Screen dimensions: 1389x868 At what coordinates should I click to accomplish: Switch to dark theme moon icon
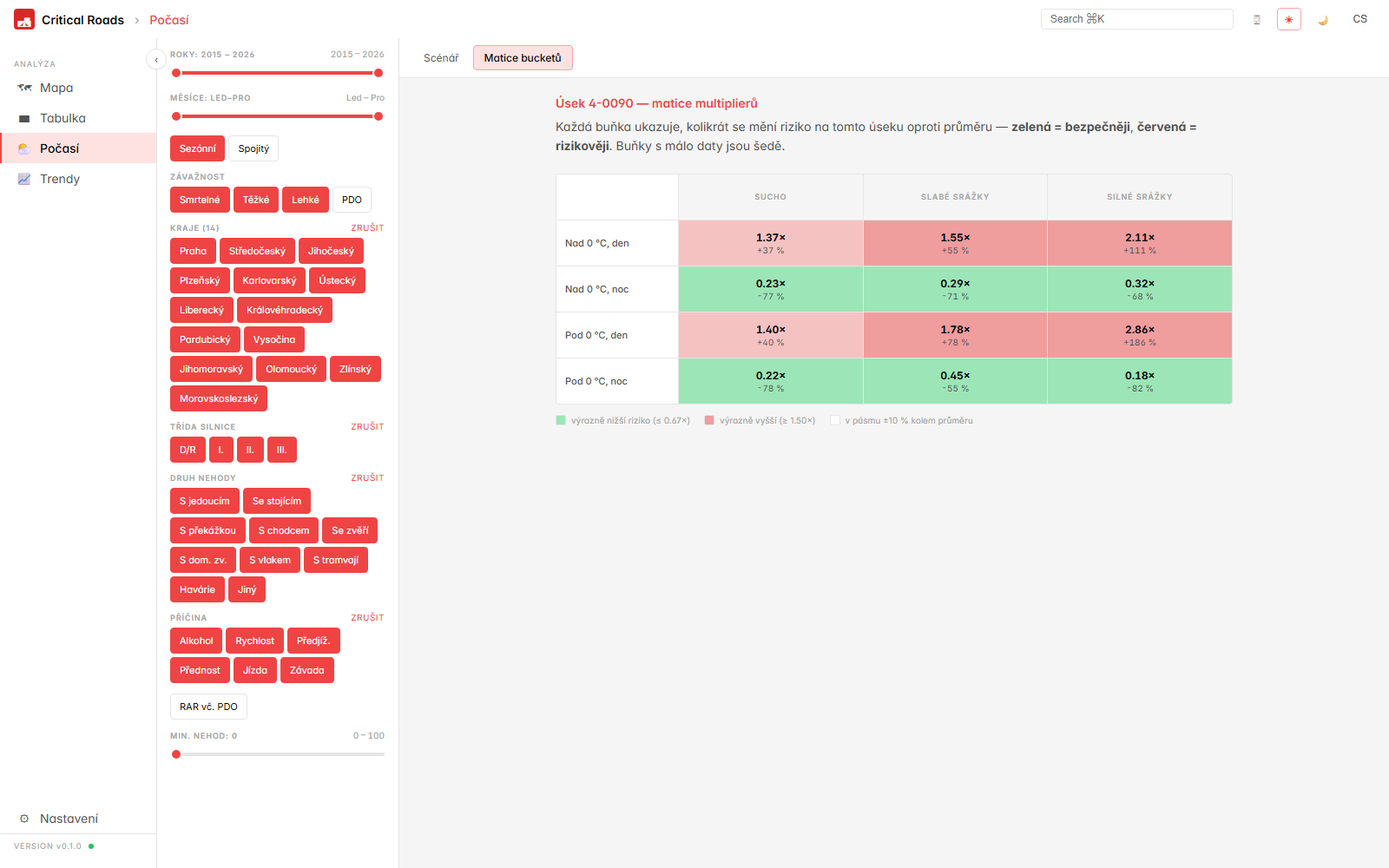[x=1323, y=19]
